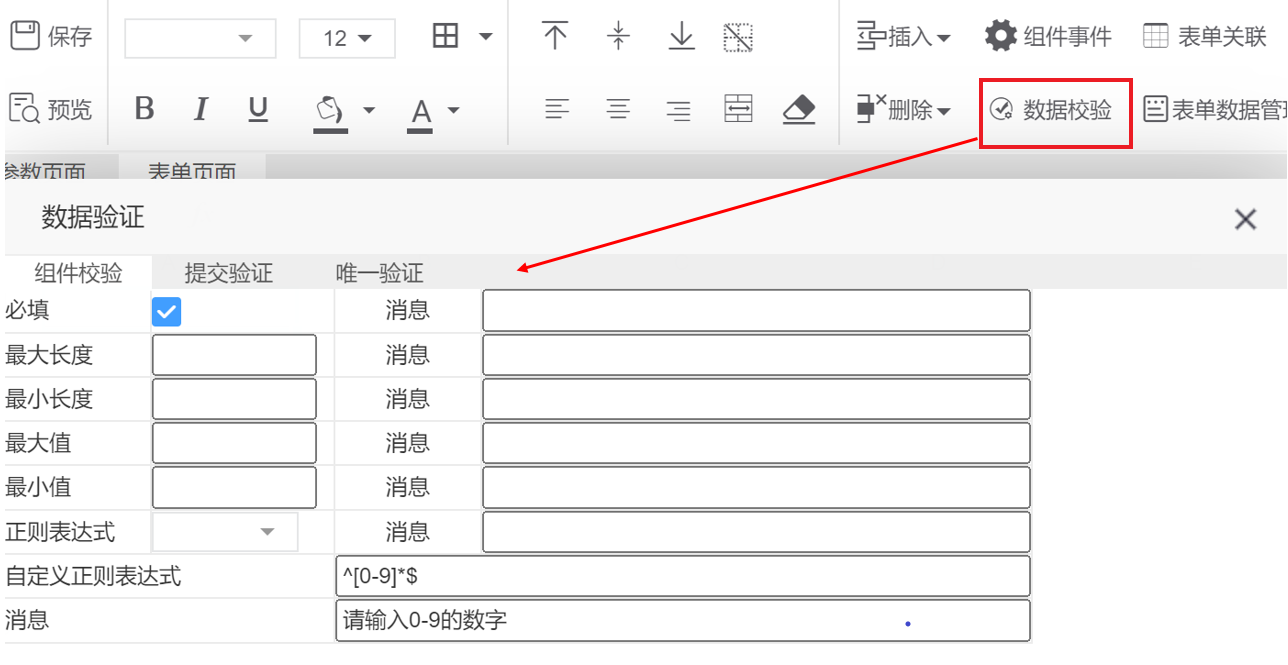
Task: Click the 请输入0-9的数字 message field
Action: [x=683, y=620]
